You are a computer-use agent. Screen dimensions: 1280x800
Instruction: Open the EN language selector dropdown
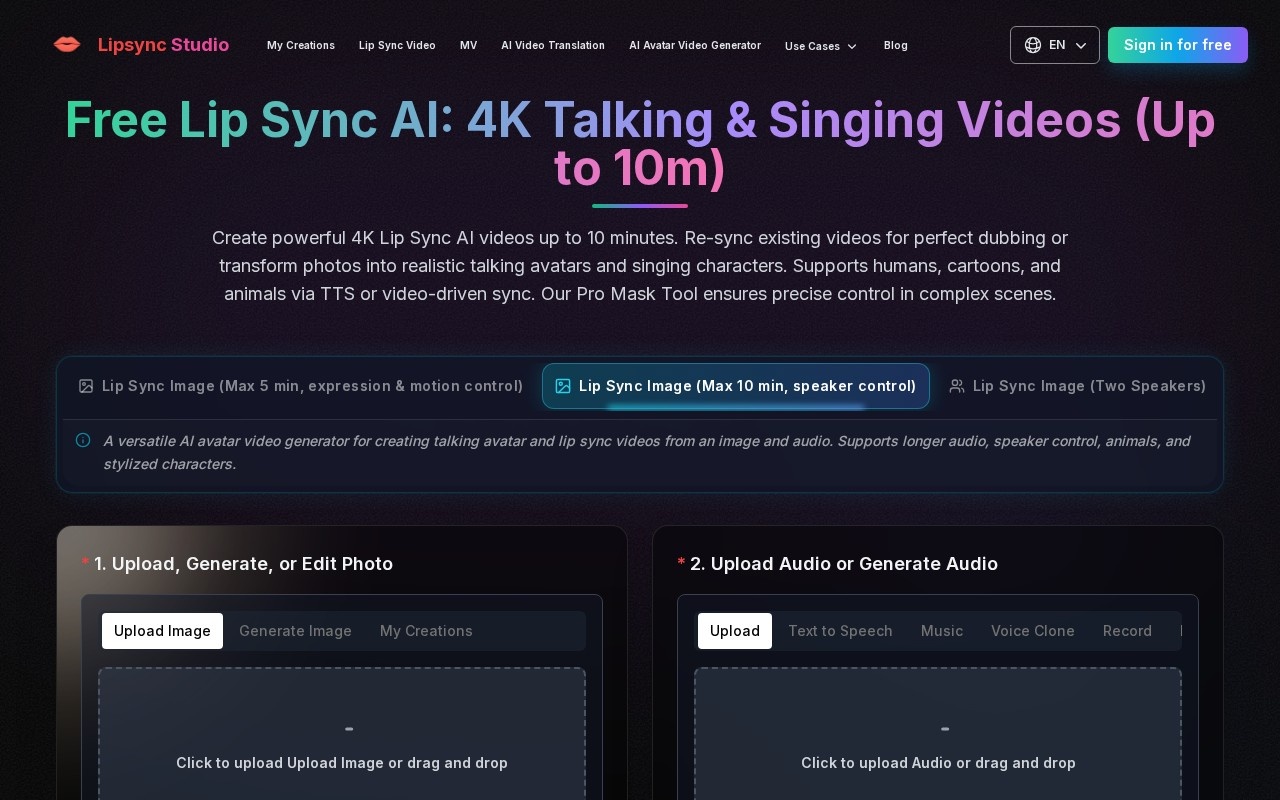tap(1055, 45)
